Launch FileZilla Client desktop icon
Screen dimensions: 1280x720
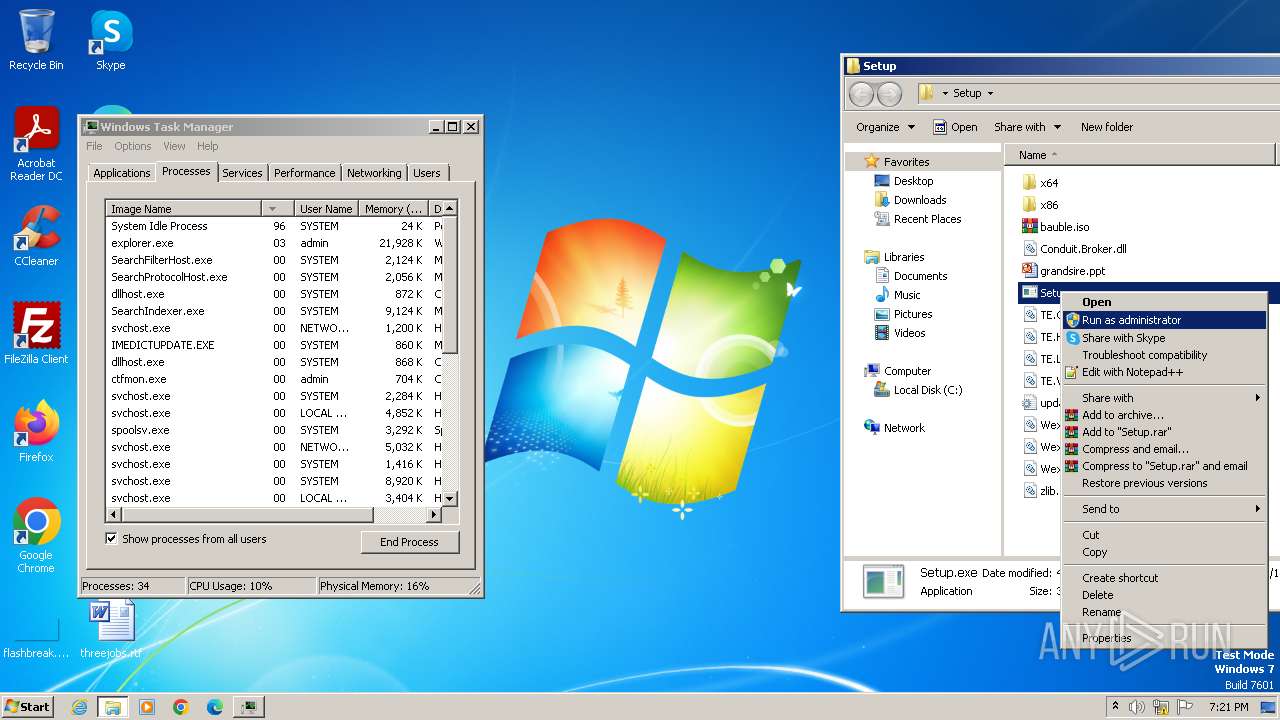point(36,333)
